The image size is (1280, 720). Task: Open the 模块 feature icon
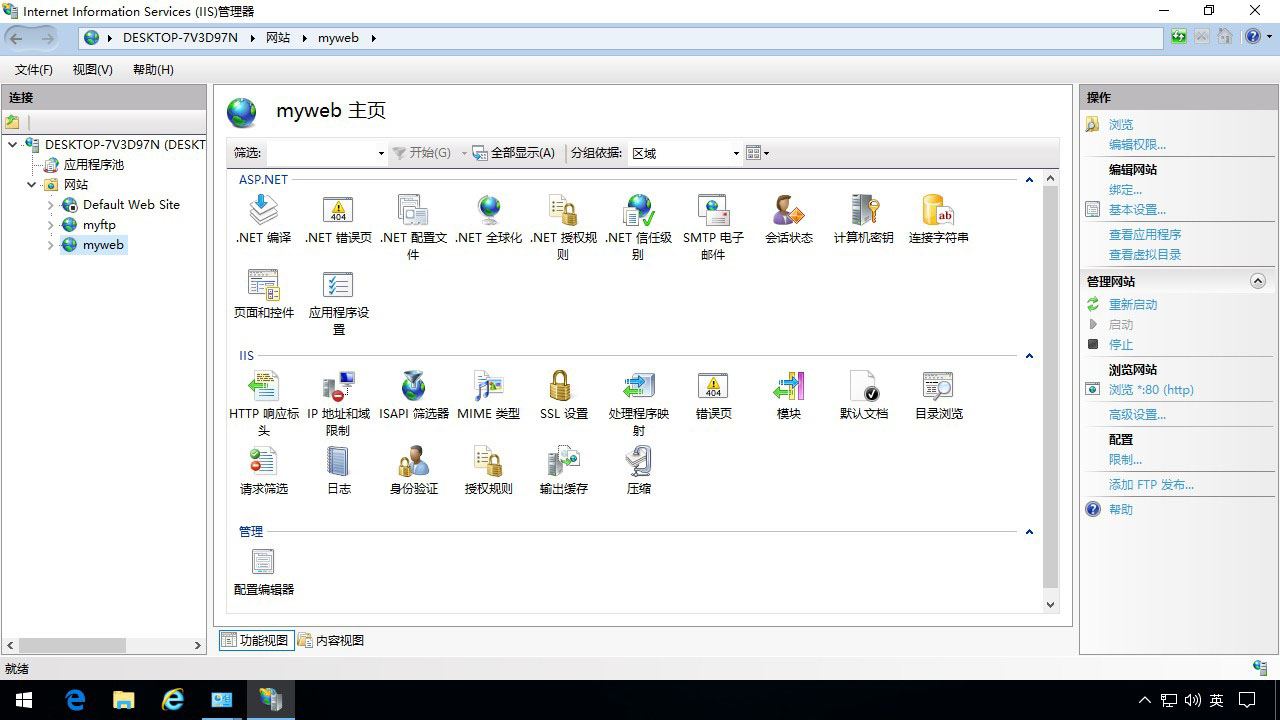(788, 386)
